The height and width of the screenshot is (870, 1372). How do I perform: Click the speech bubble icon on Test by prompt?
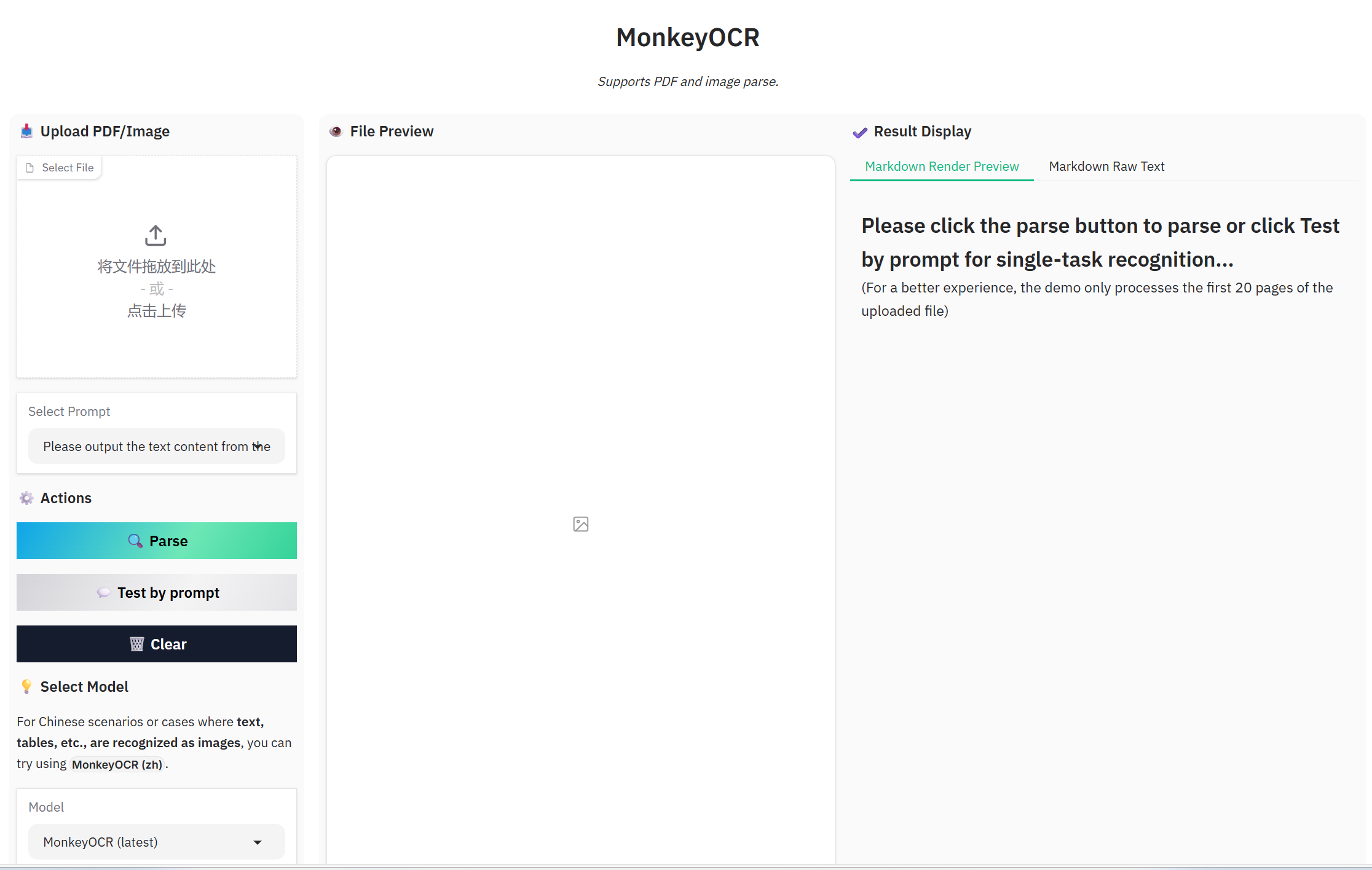click(104, 592)
